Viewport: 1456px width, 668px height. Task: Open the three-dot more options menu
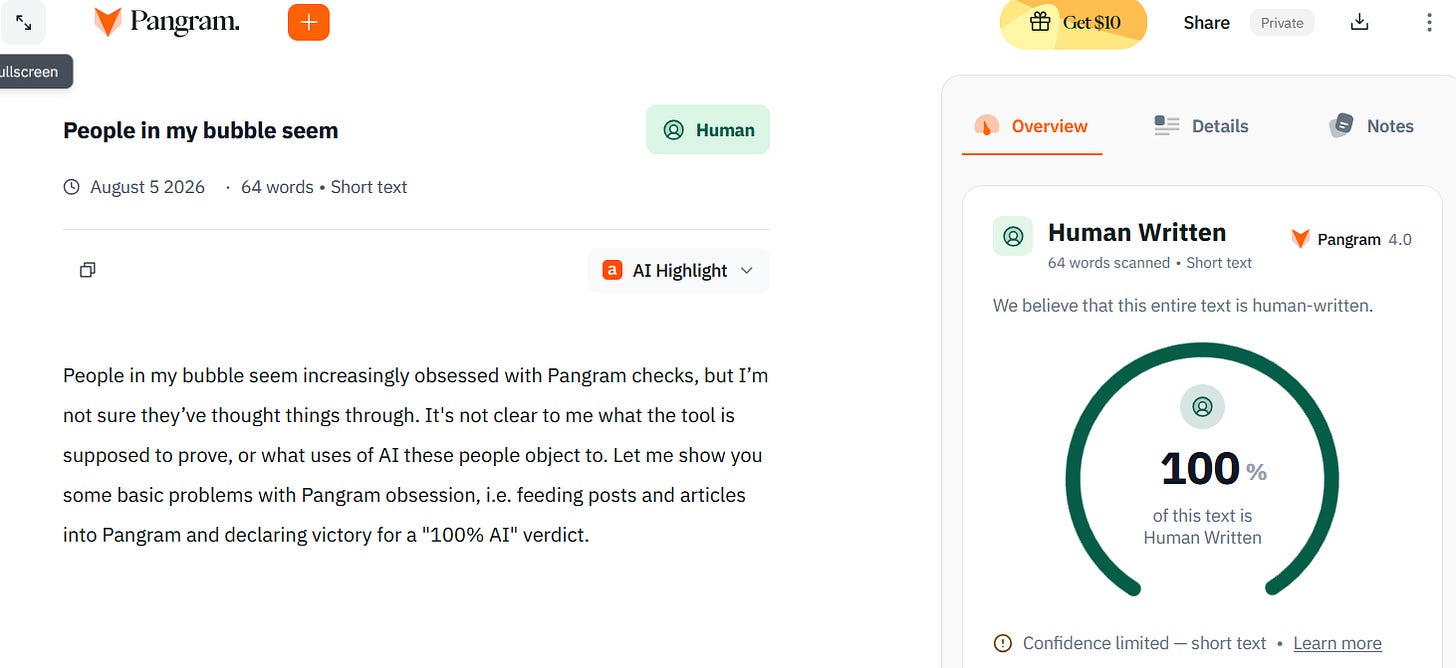coord(1428,22)
